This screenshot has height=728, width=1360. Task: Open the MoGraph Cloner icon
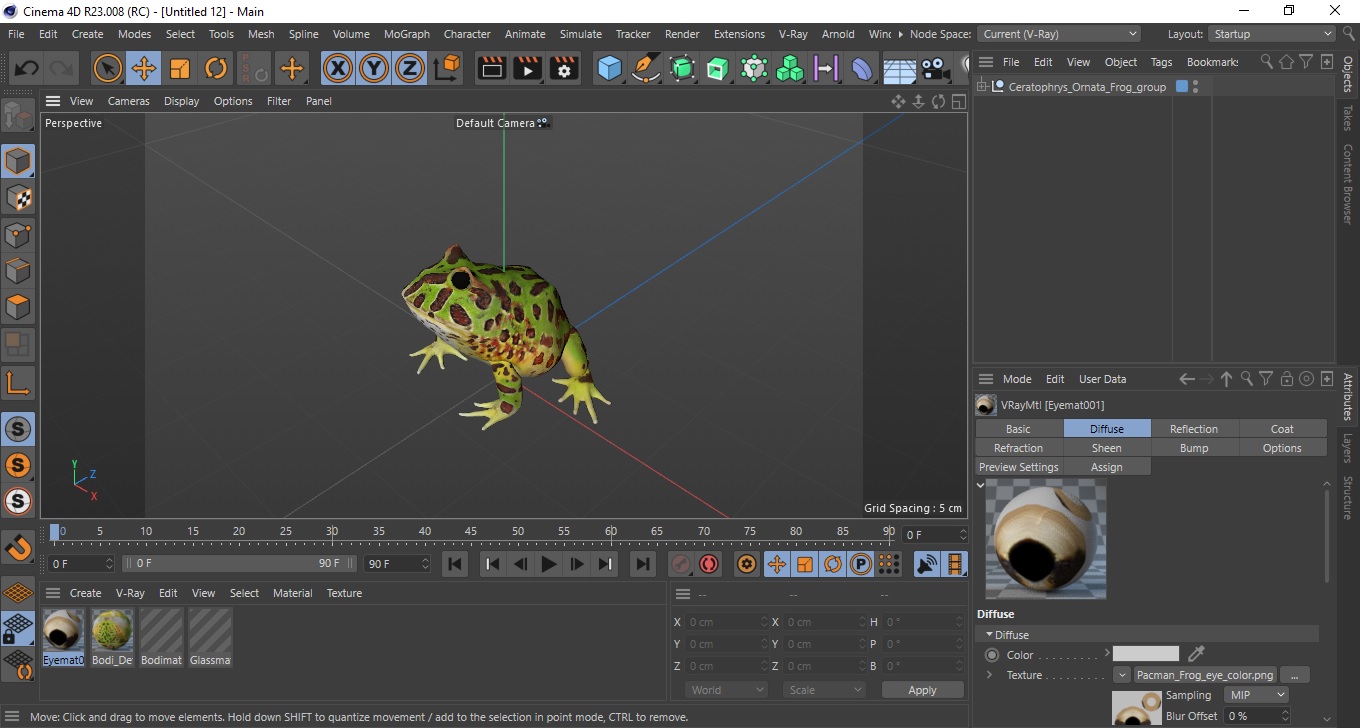point(791,69)
